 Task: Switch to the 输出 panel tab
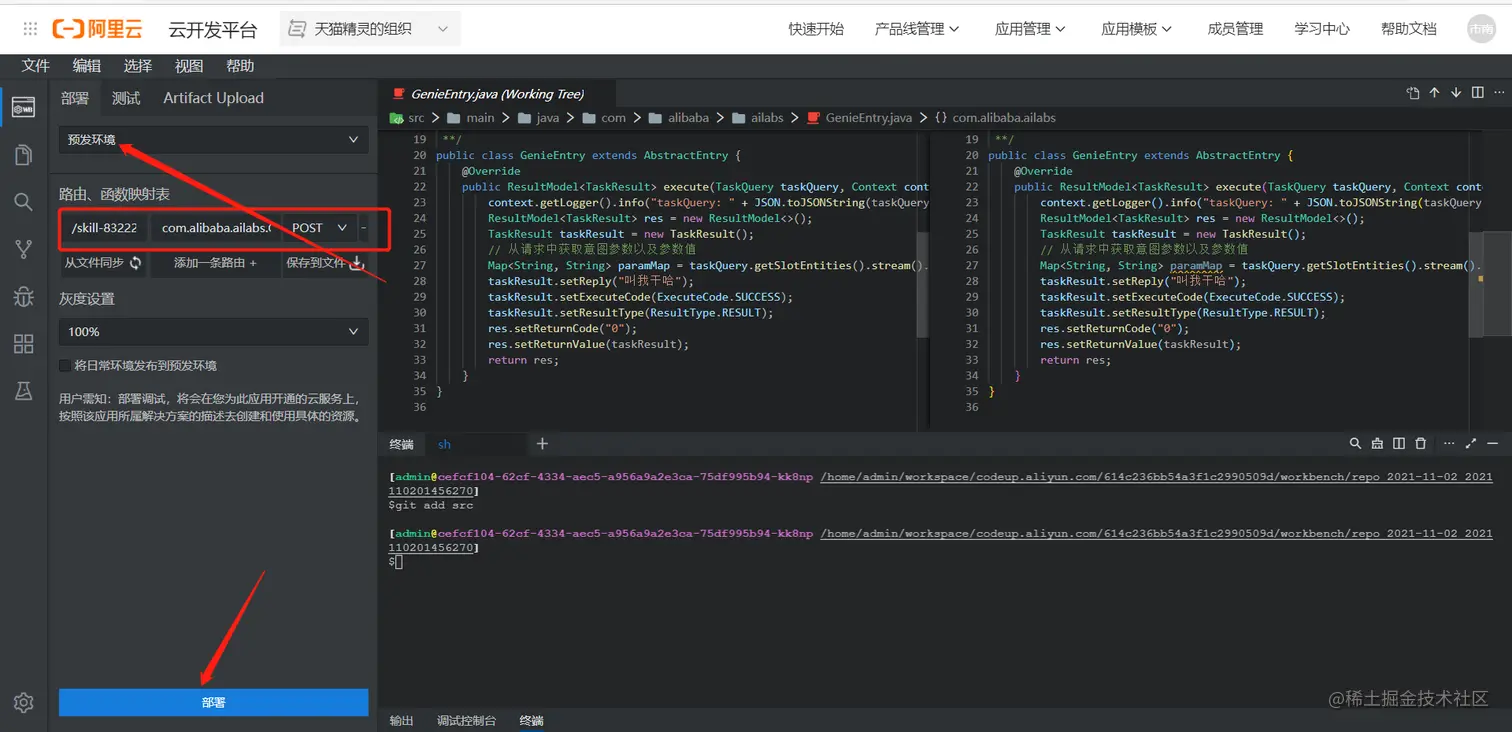click(401, 720)
